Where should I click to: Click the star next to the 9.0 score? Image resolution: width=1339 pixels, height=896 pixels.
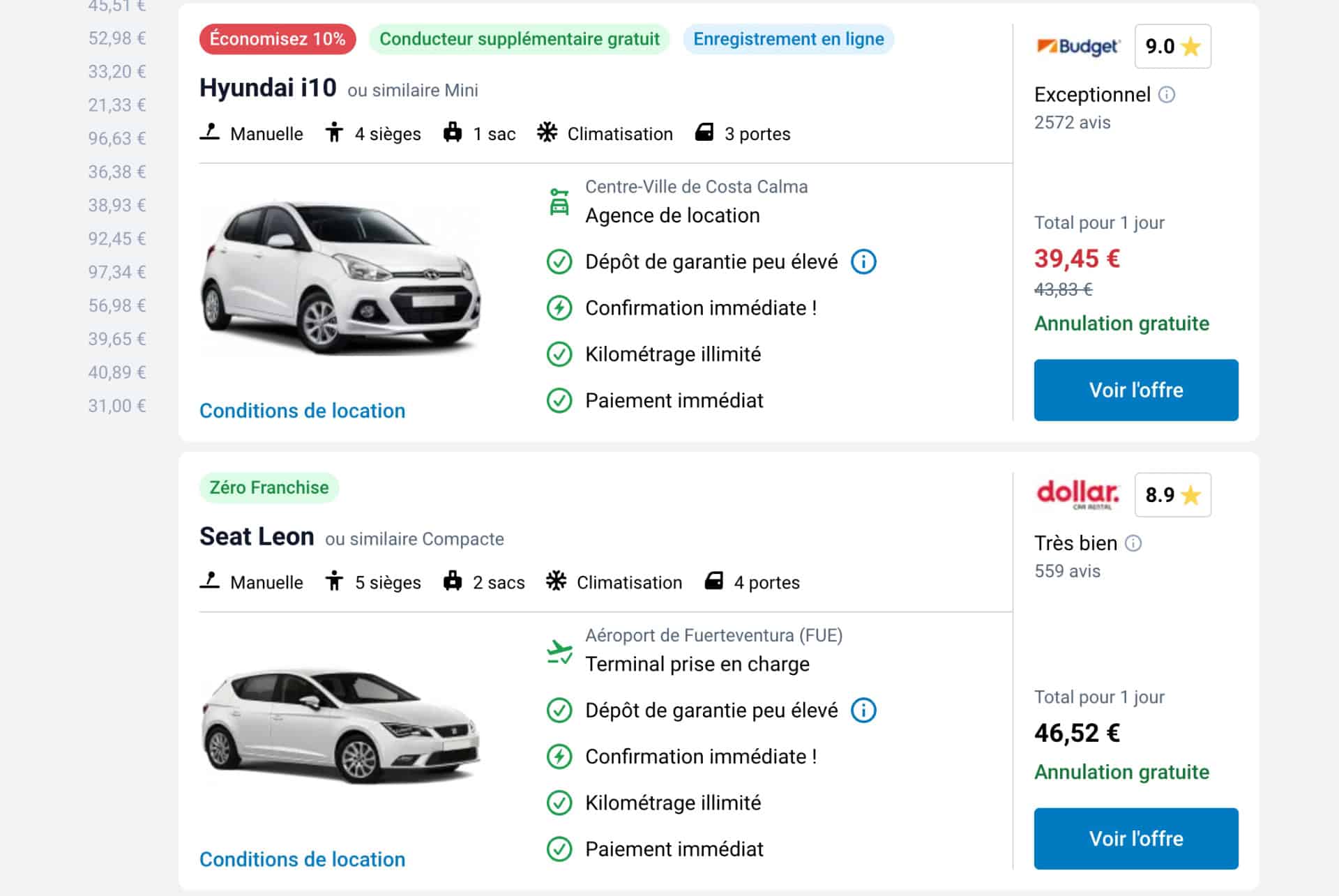[1190, 46]
